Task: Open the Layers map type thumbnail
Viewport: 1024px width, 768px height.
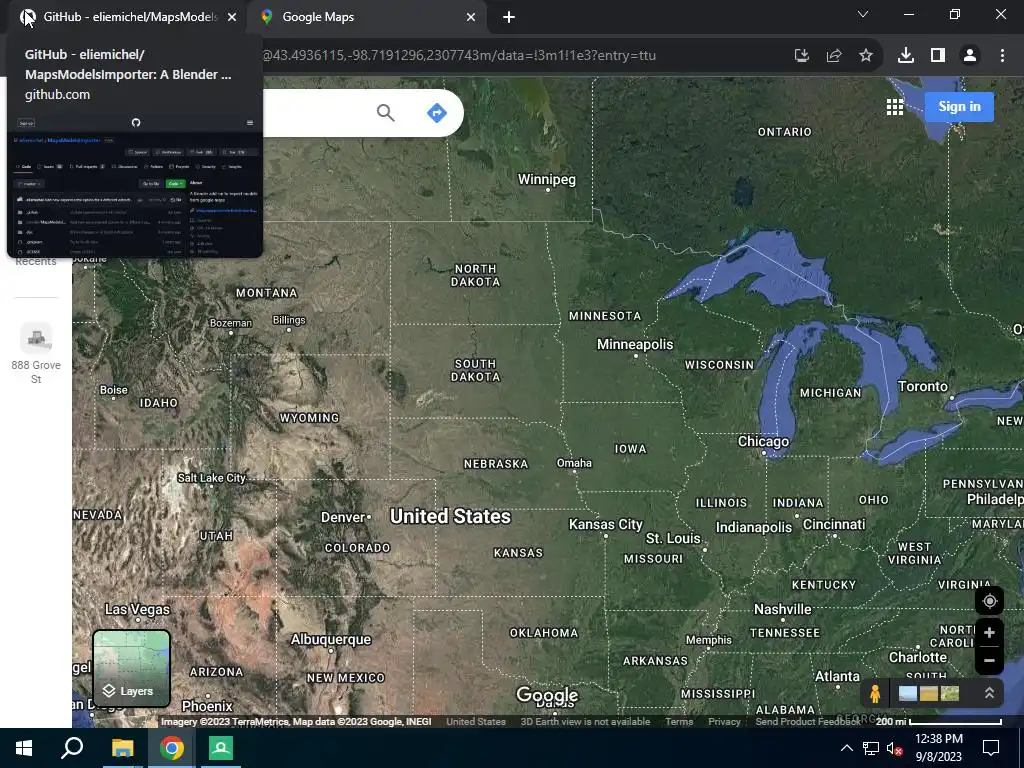Action: [131, 668]
